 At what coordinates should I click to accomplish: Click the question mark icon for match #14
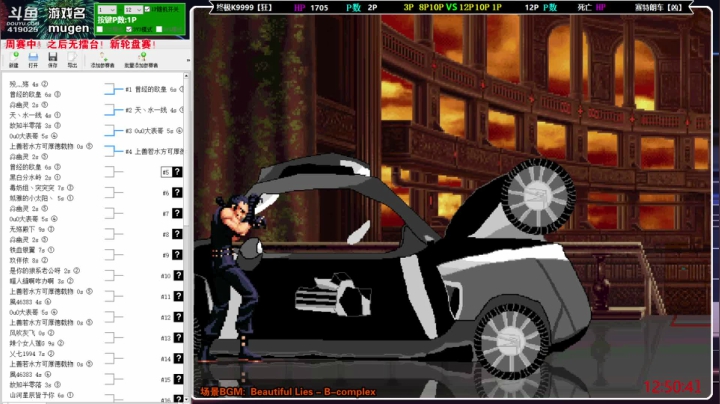(x=177, y=358)
